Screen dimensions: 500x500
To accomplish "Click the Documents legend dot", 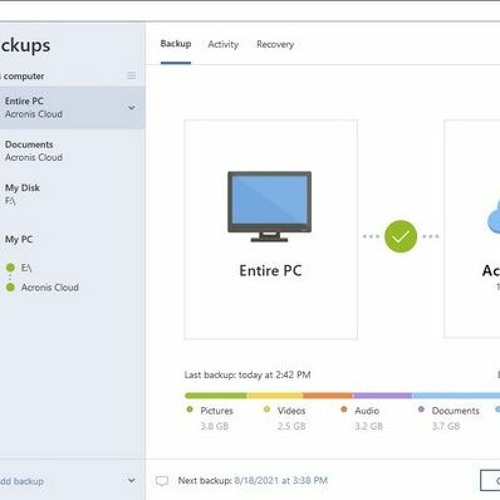I will point(421,409).
